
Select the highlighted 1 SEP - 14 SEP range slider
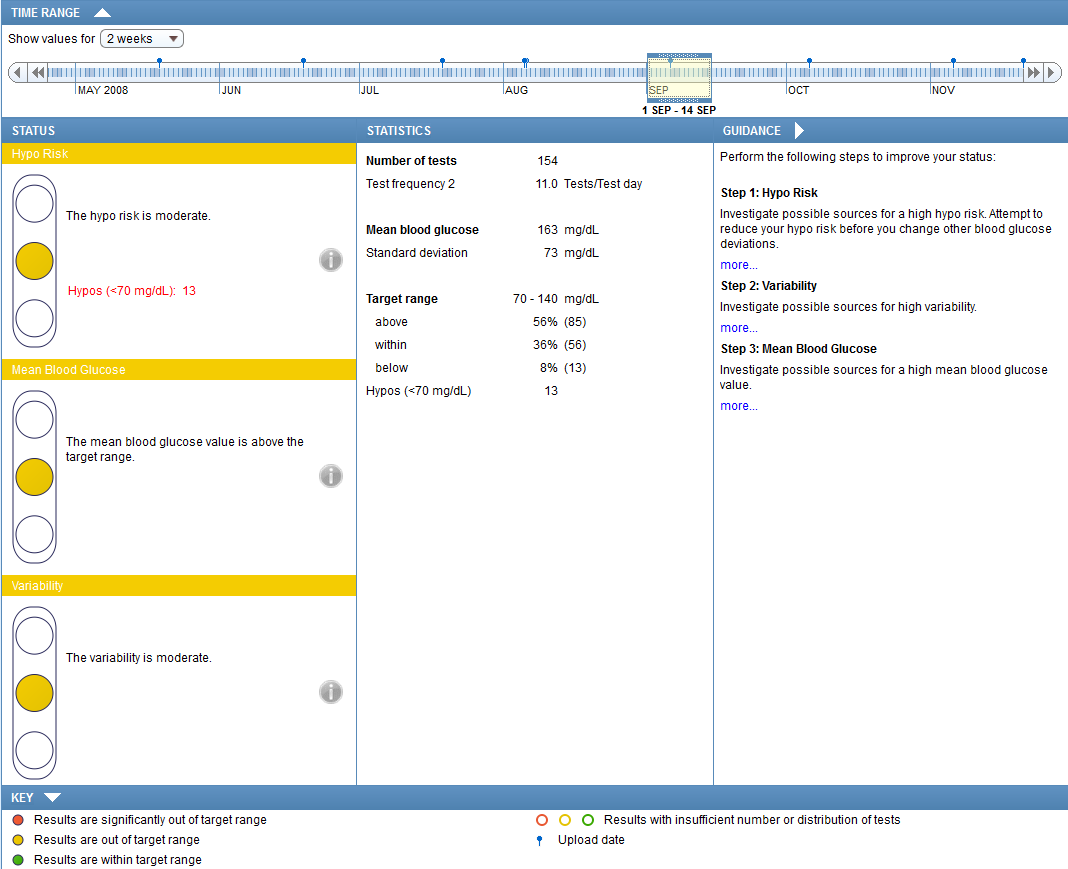click(x=679, y=78)
